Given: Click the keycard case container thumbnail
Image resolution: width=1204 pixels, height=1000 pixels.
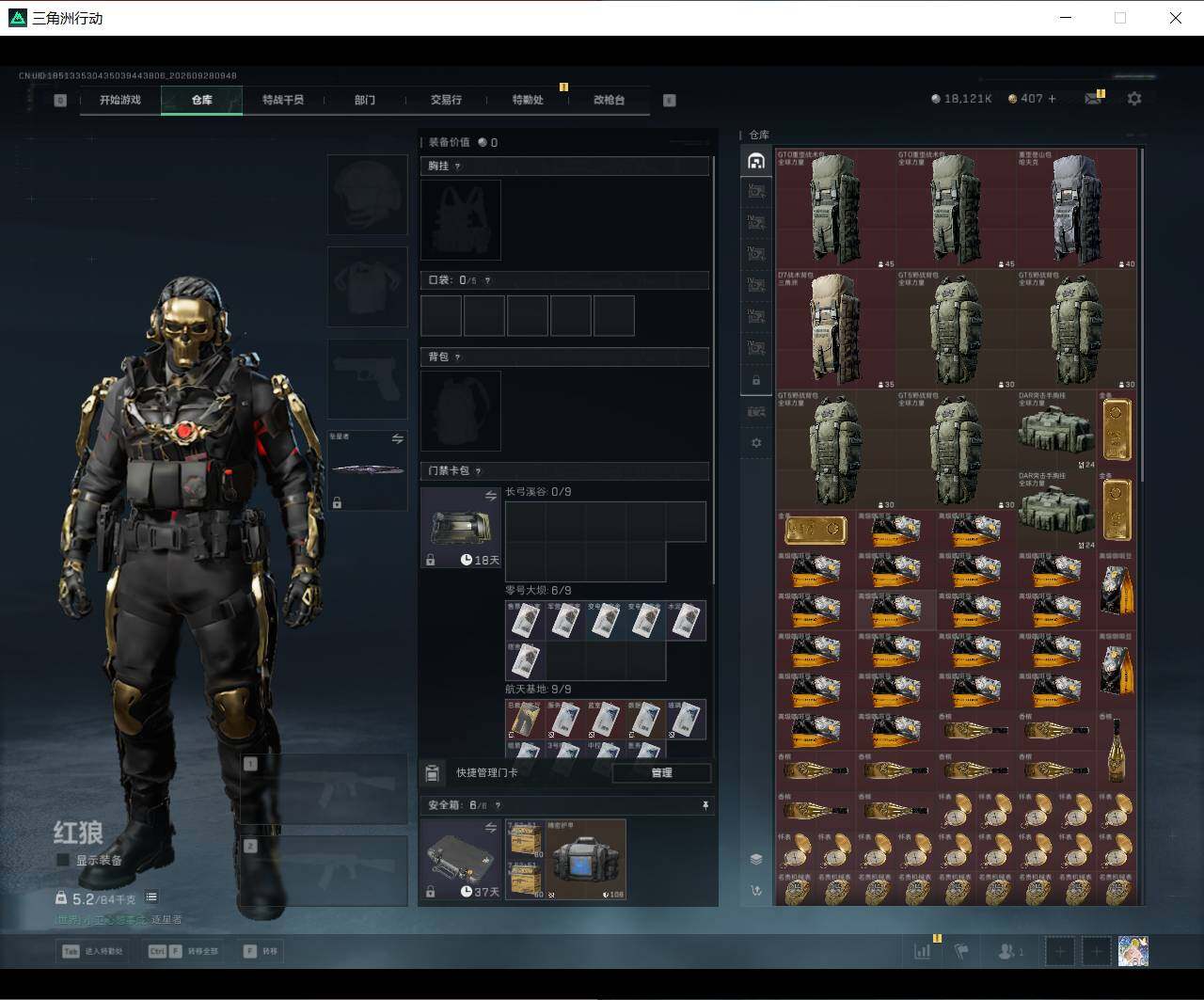Looking at the screenshot, I should [461, 528].
